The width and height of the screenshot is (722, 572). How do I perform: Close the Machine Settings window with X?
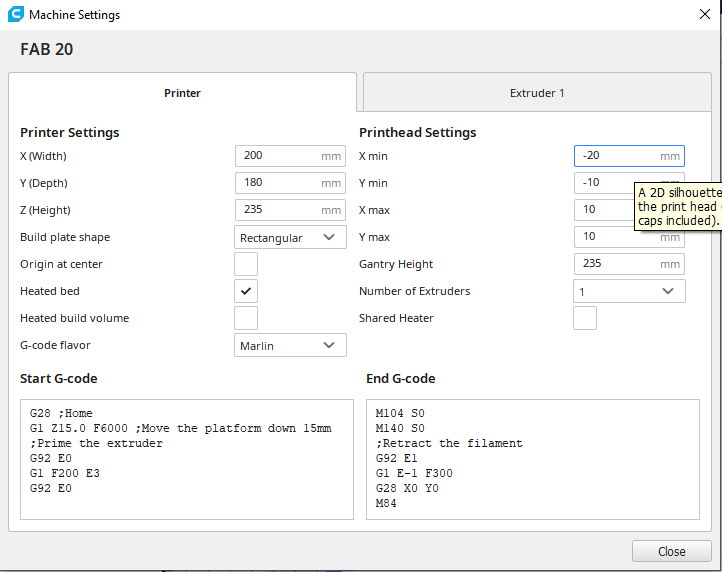point(703,14)
